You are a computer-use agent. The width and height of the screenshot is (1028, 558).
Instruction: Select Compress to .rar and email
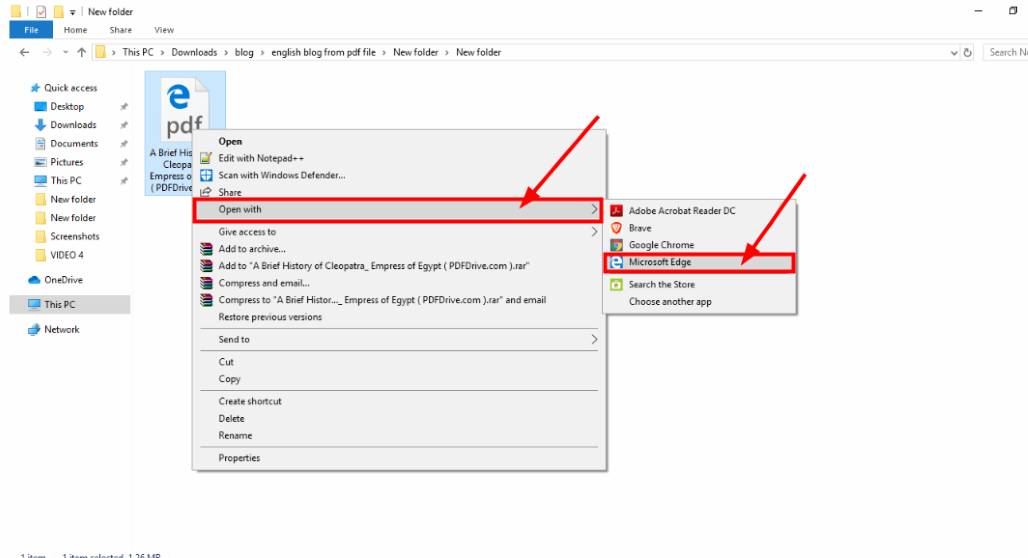[382, 300]
